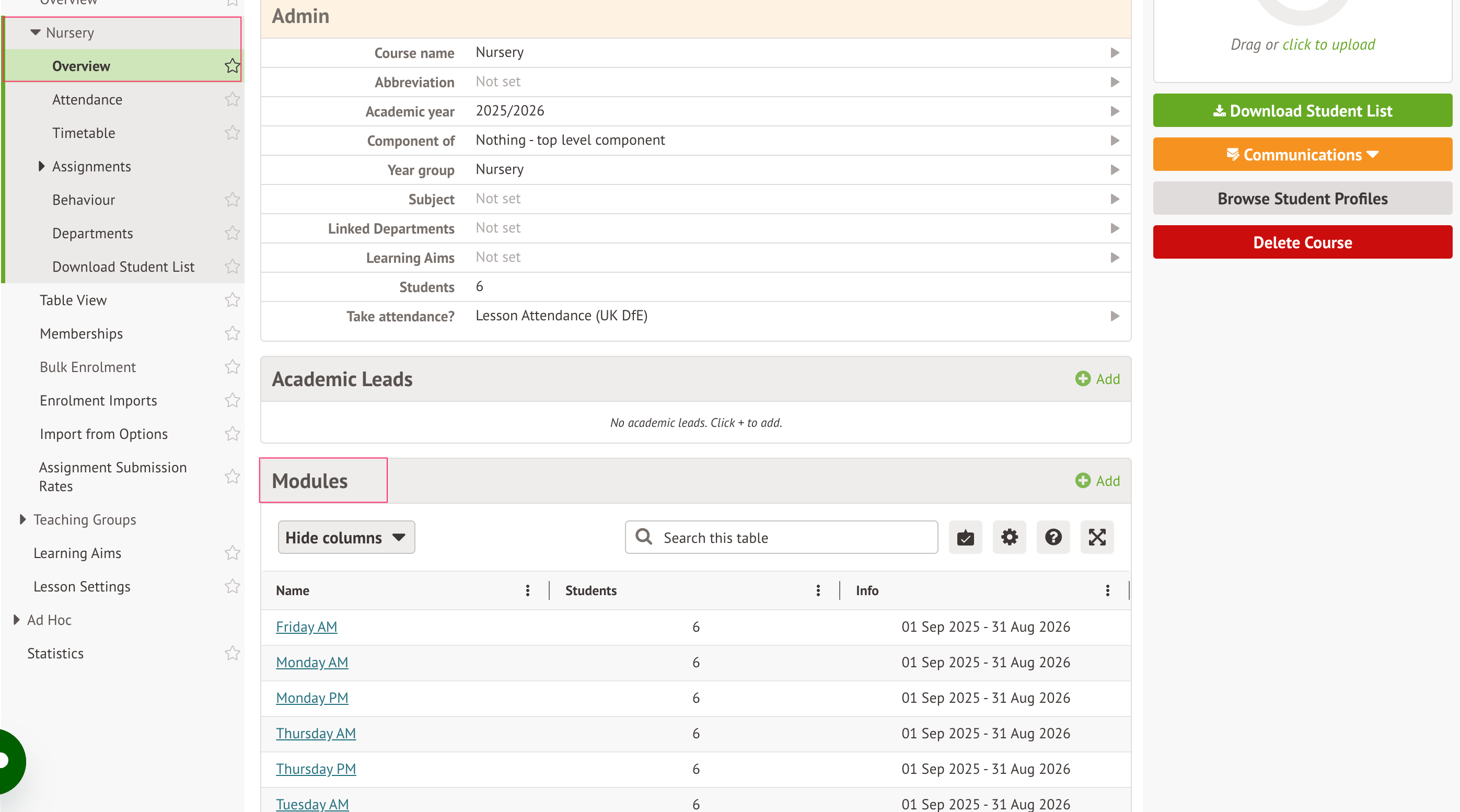Toggle favourite star for Memberships
The image size is (1460, 812).
[x=232, y=334]
